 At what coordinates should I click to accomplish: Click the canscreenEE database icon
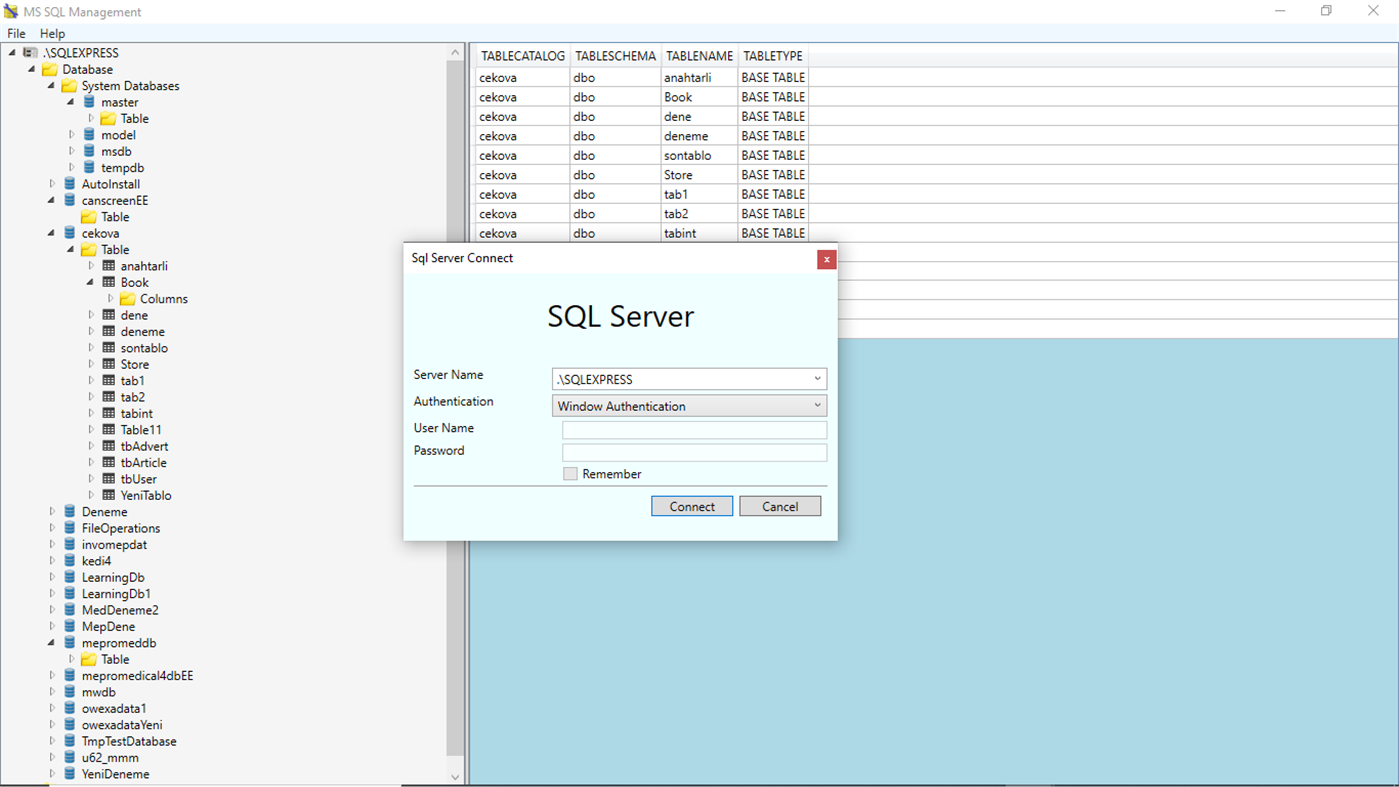point(69,200)
